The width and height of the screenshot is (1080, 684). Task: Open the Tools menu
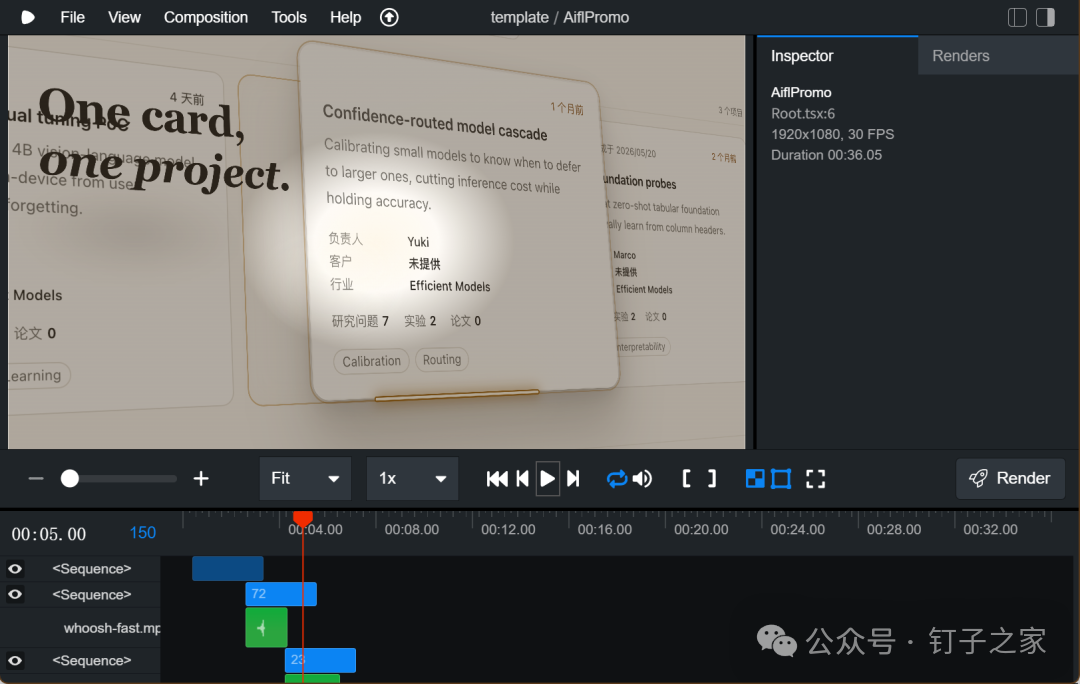[x=289, y=17]
